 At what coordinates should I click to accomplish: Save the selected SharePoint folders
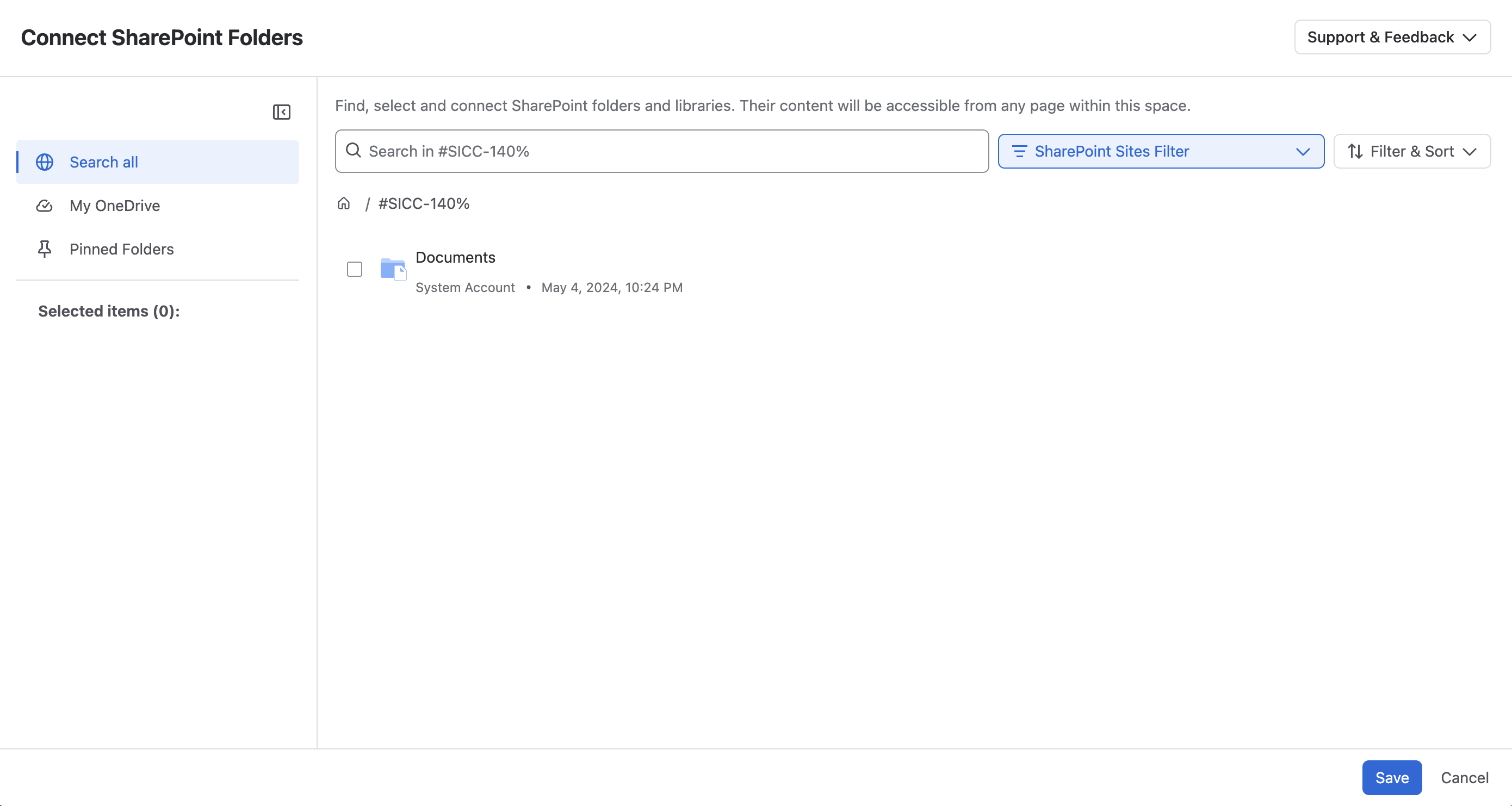pyautogui.click(x=1392, y=778)
